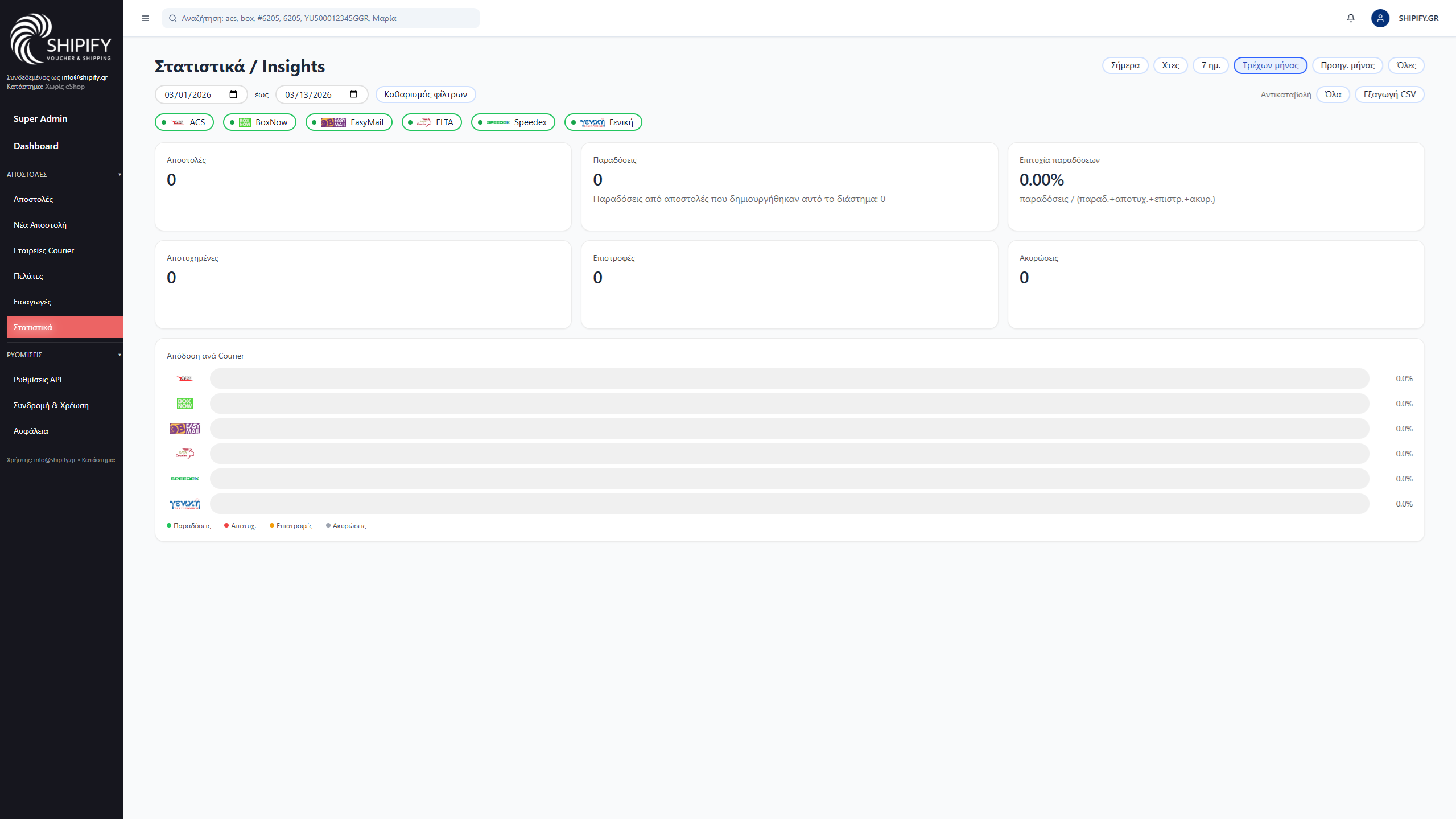
Task: Open the hamburger sidebar menu icon
Action: click(146, 18)
